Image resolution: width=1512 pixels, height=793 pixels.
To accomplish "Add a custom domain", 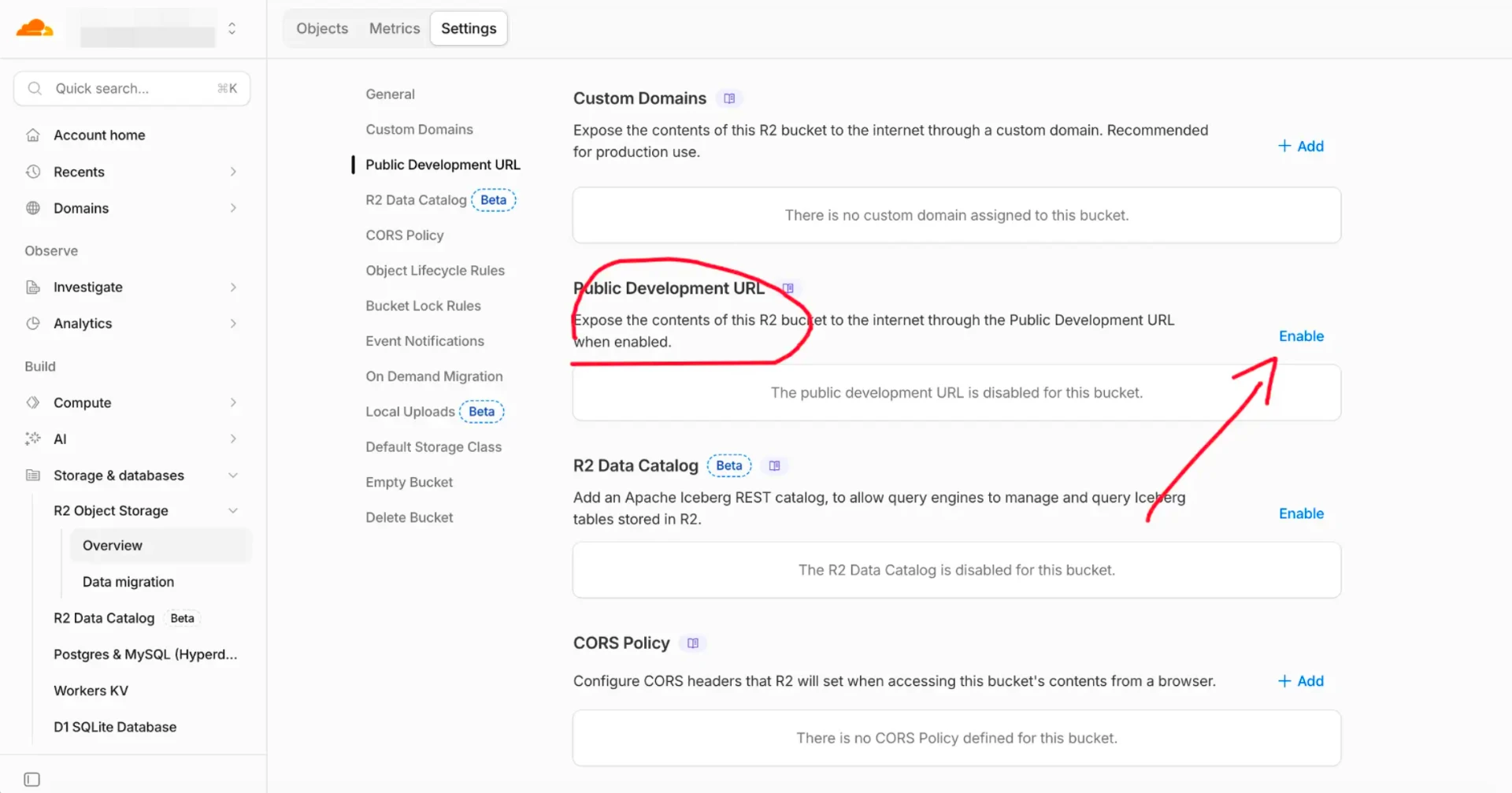I will pyautogui.click(x=1301, y=146).
